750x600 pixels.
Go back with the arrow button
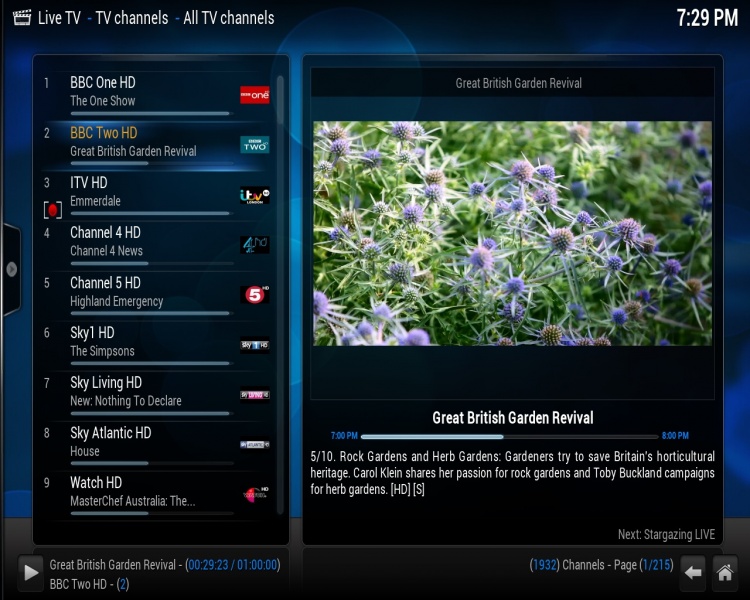tap(693, 572)
